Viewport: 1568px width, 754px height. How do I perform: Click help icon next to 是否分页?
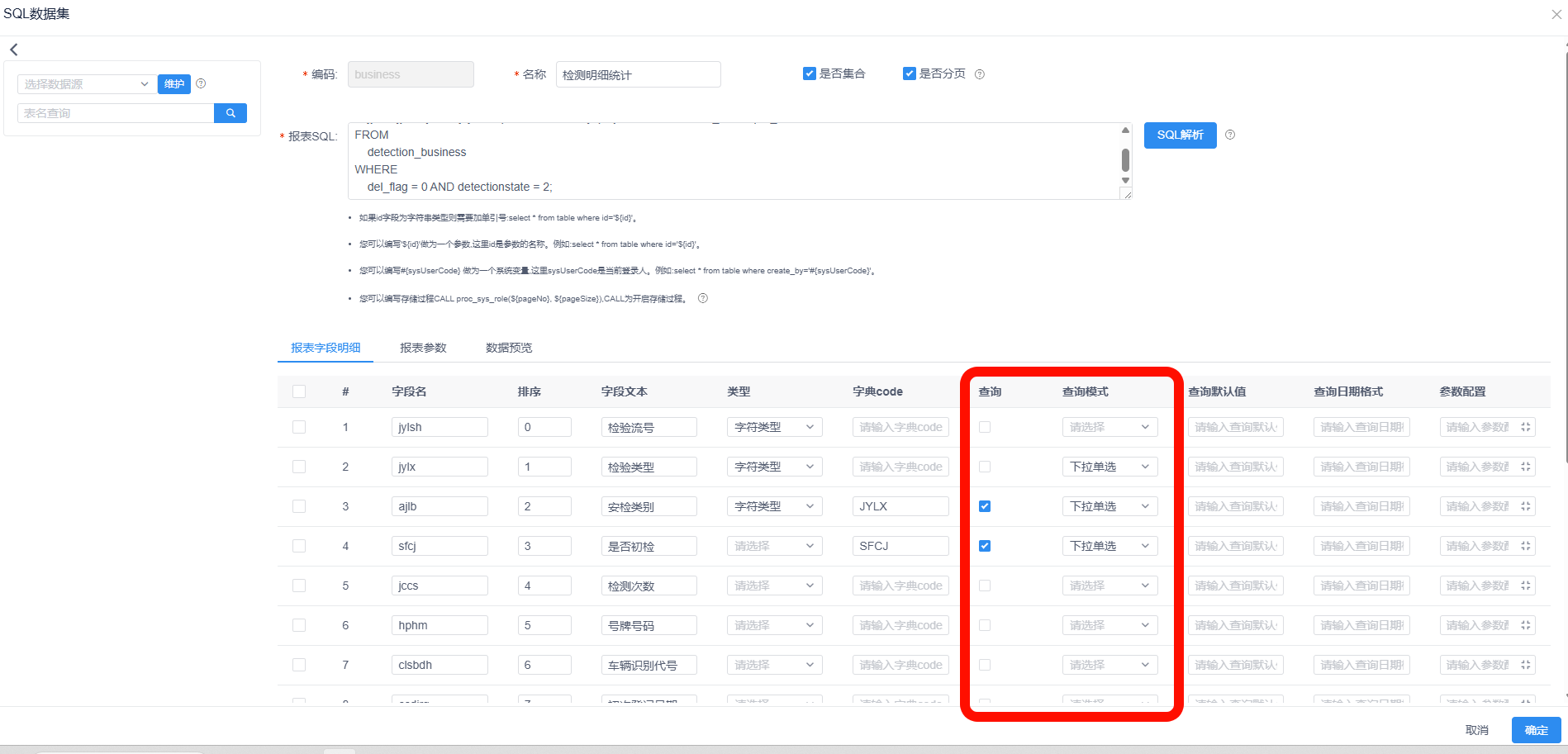980,74
